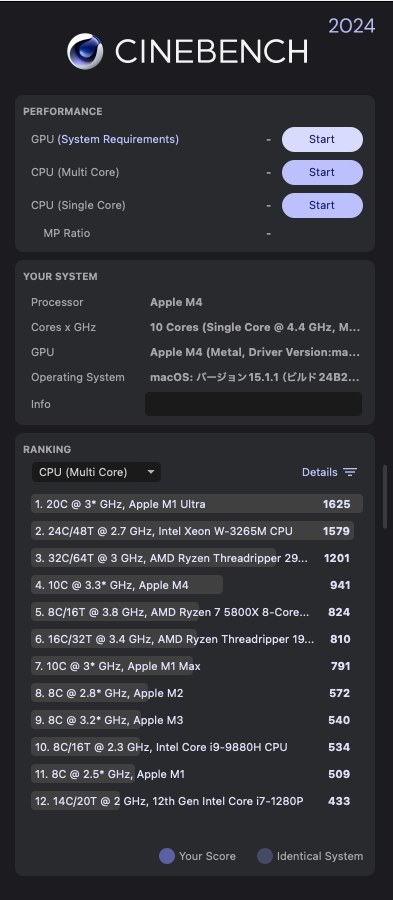The height and width of the screenshot is (900, 393).
Task: Start the CPU Multi Core benchmark
Action: 322,172
